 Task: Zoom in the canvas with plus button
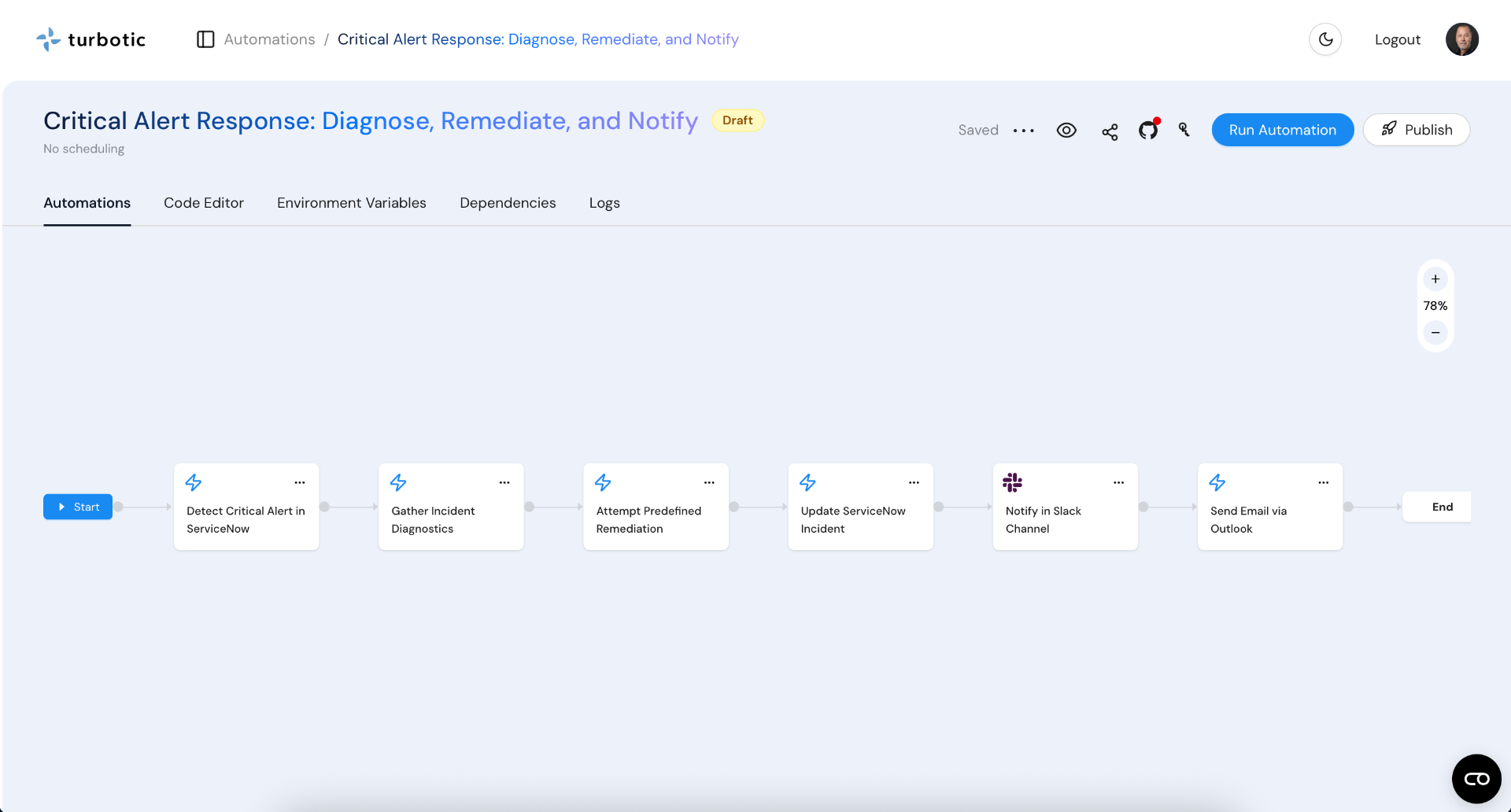(x=1435, y=279)
